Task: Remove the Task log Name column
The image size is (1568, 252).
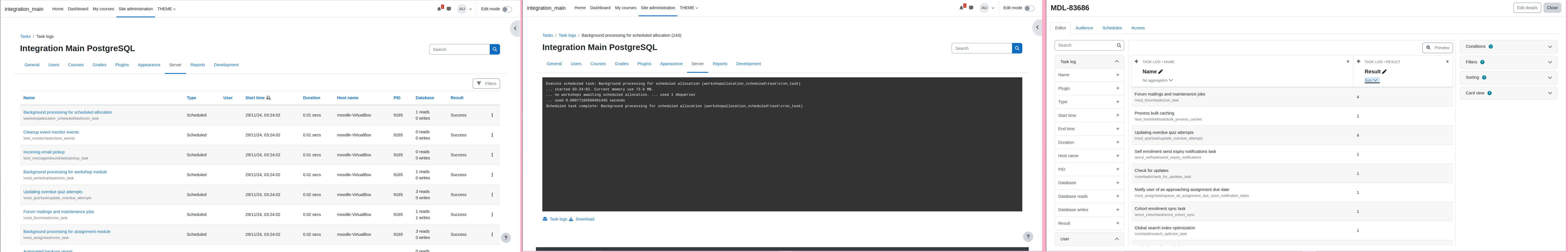Action: click(x=1348, y=62)
